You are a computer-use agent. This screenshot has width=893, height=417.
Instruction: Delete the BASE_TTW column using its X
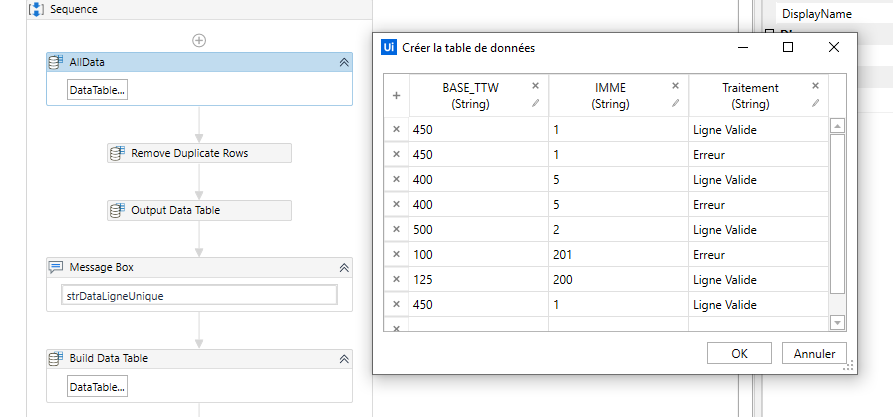click(535, 86)
